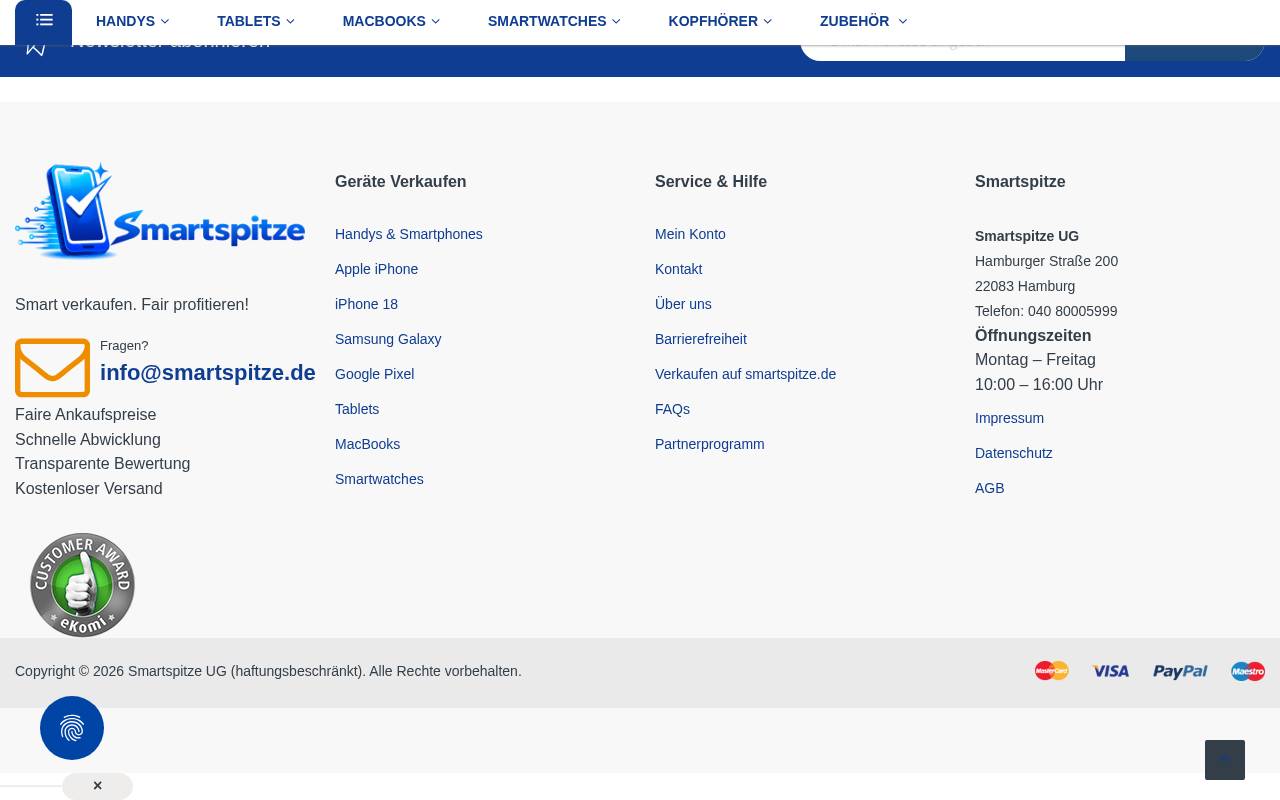Click the info@smartspitze.de email address
Screen dimensions: 1280x800
[207, 373]
